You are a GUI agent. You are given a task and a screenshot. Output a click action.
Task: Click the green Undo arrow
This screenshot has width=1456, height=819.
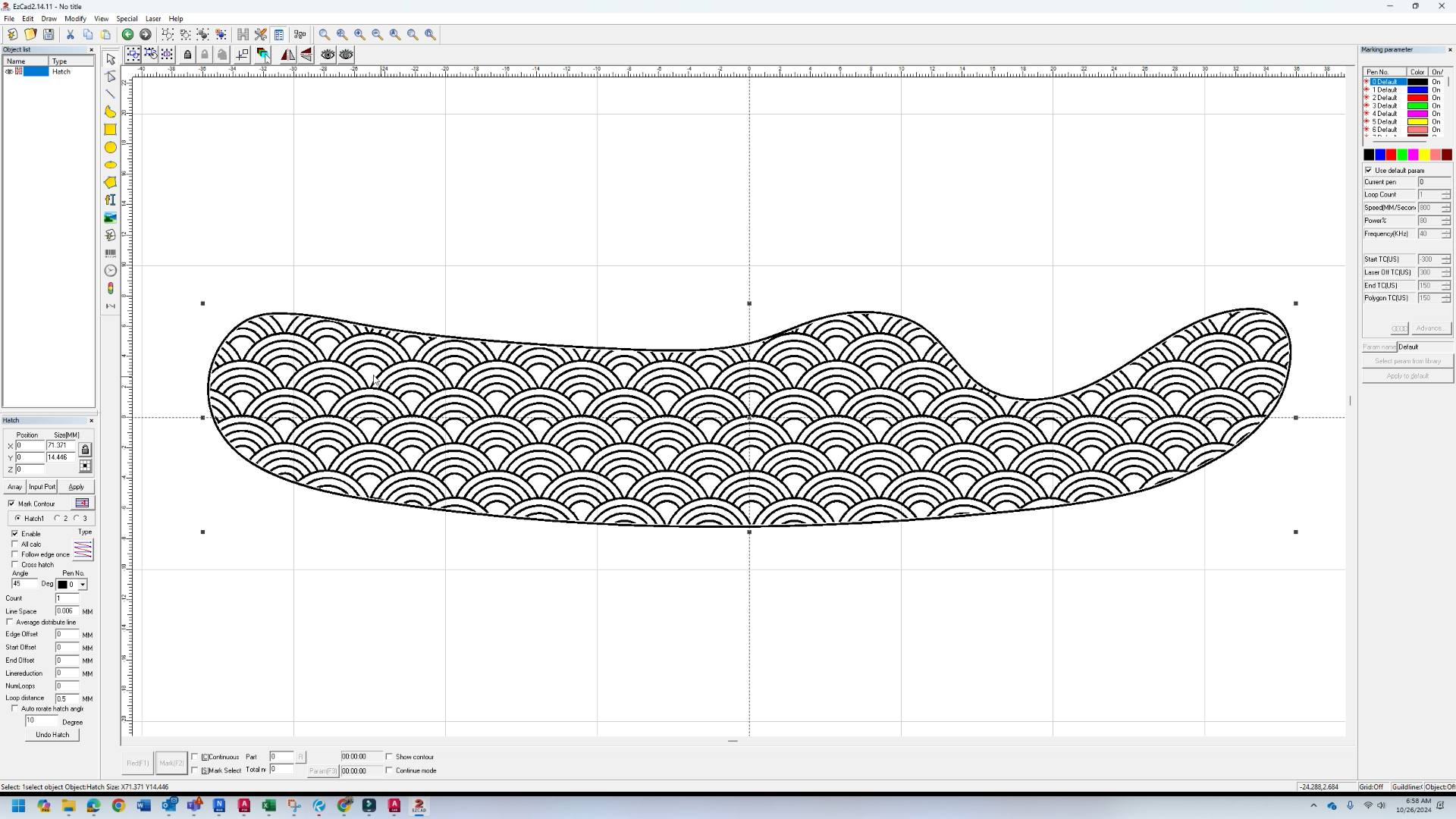pos(127,34)
